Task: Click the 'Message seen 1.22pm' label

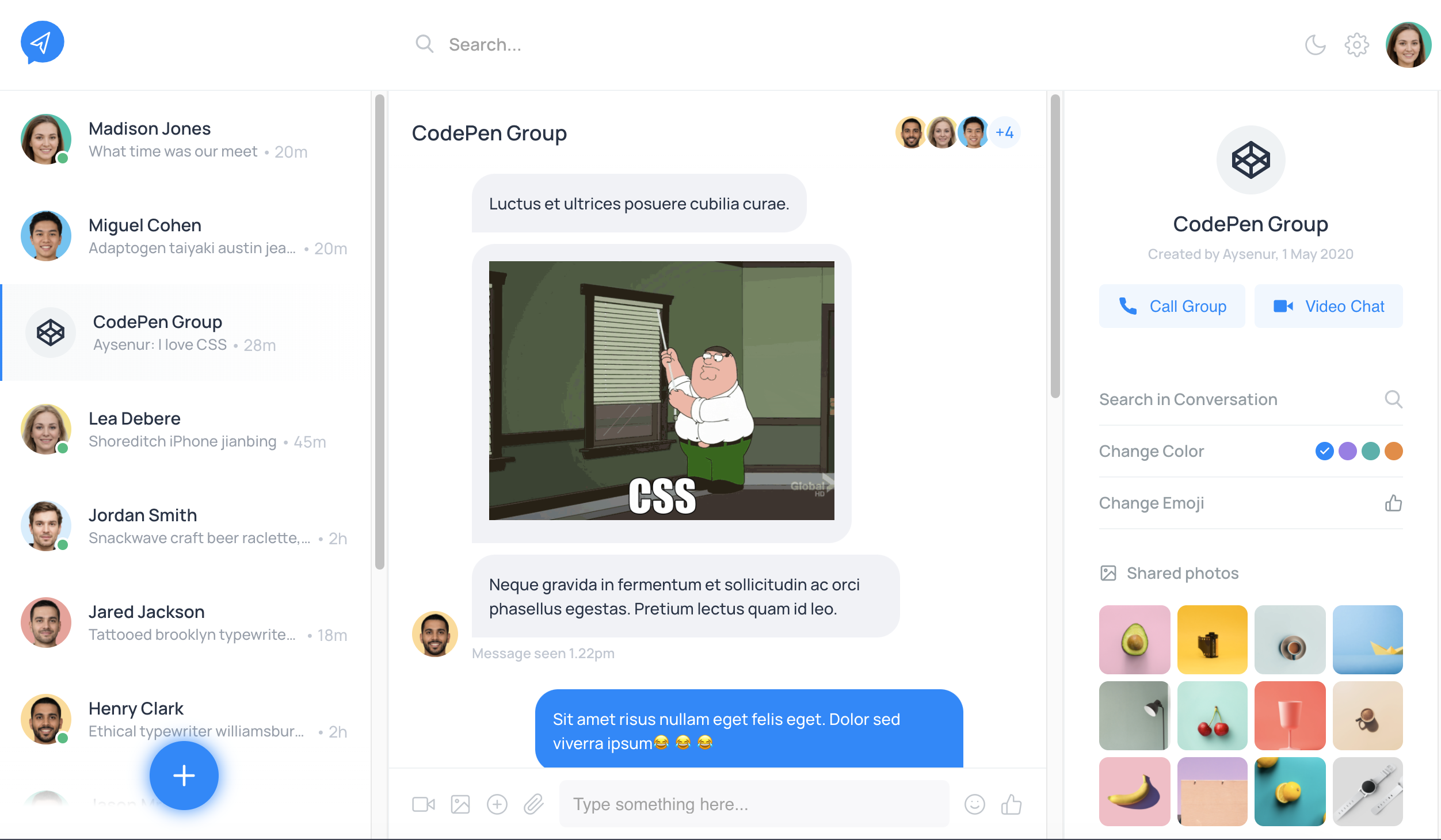Action: (543, 654)
